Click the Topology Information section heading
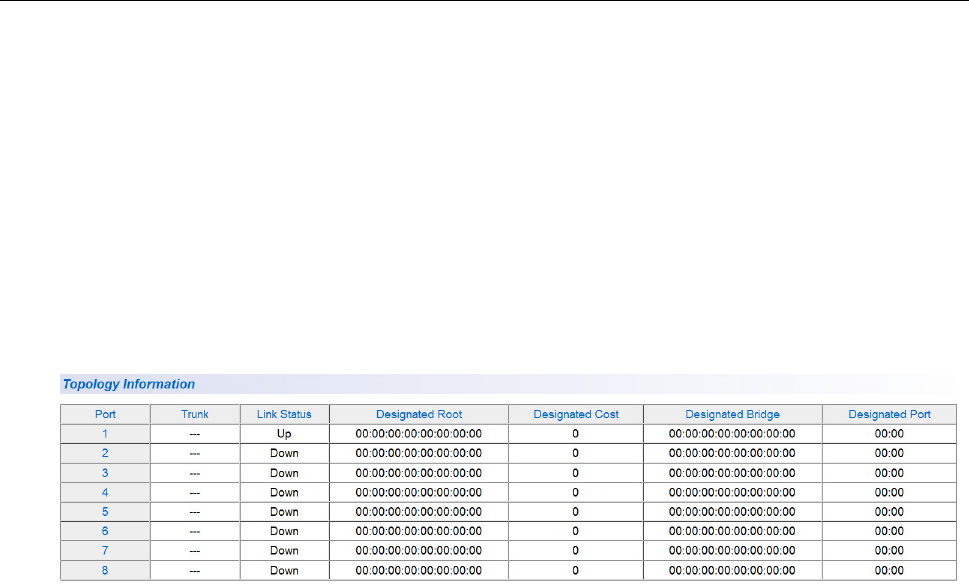This screenshot has height=585, width=969. 129,384
